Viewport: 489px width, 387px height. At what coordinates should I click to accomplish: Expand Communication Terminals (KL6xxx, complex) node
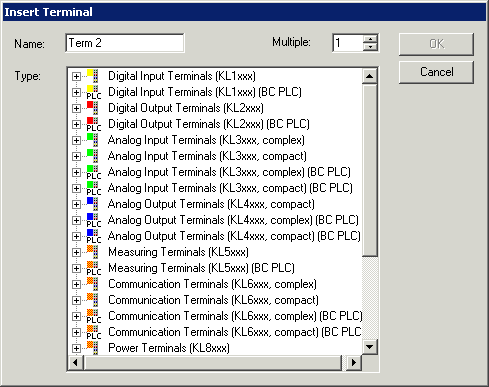tap(76, 284)
